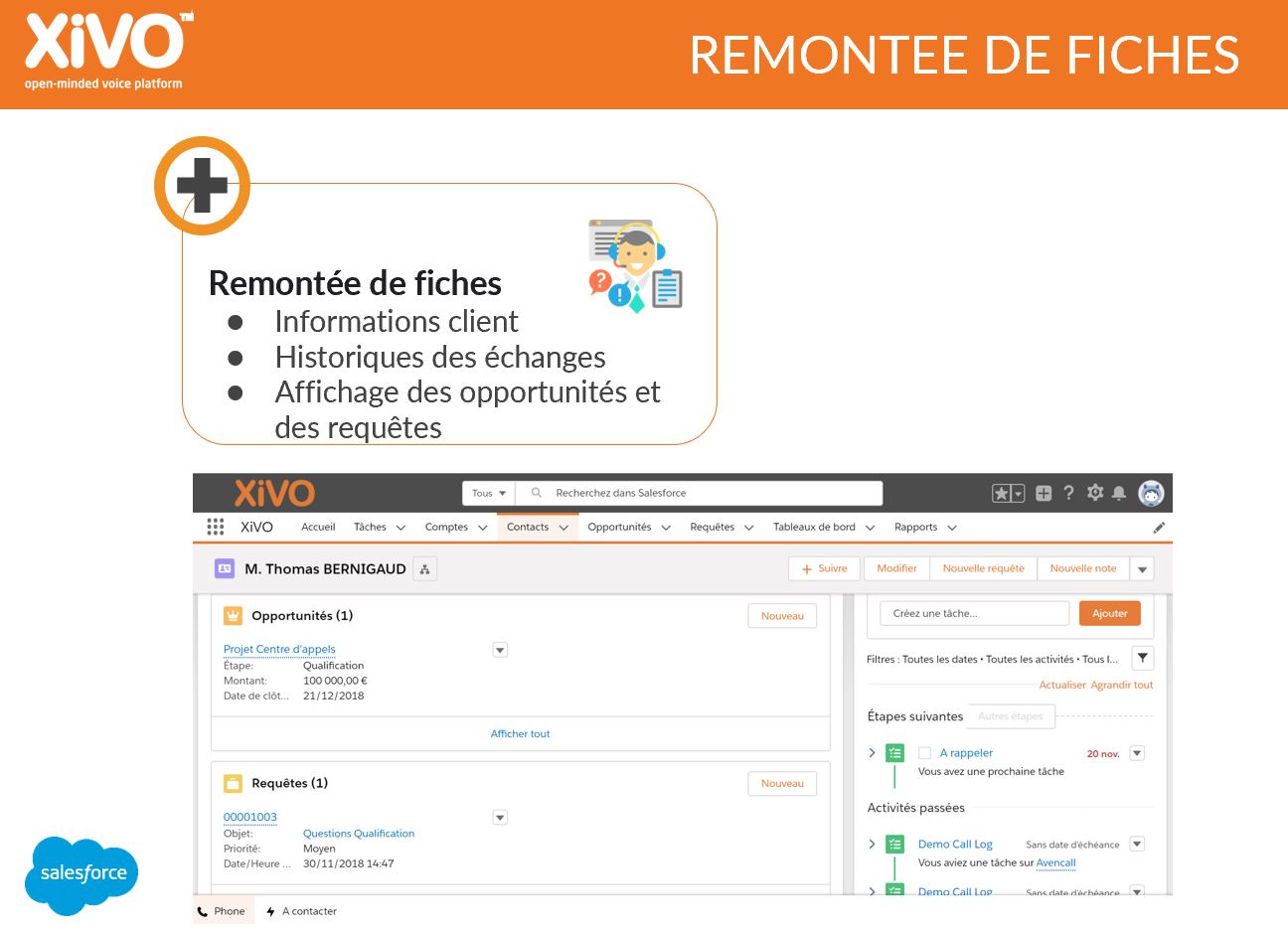
Task: Click the Nouvelle requête button
Action: click(983, 569)
